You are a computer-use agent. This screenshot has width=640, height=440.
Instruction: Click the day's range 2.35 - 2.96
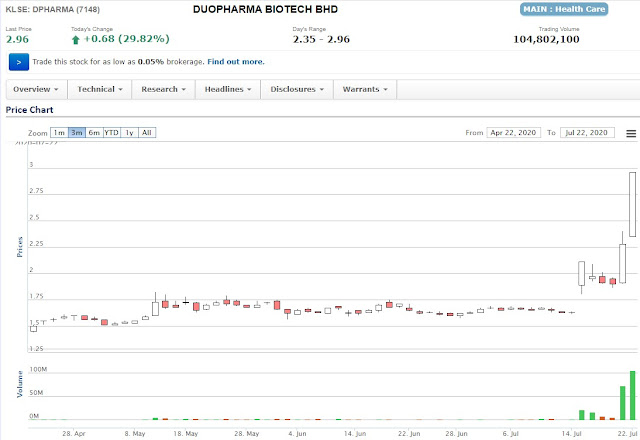point(321,40)
